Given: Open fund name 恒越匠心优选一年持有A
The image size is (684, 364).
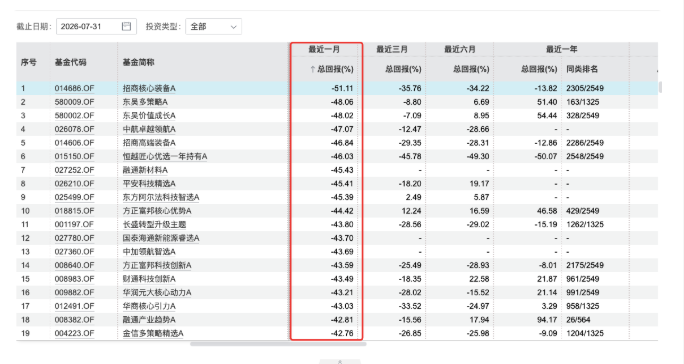Looking at the screenshot, I should [x=165, y=156].
